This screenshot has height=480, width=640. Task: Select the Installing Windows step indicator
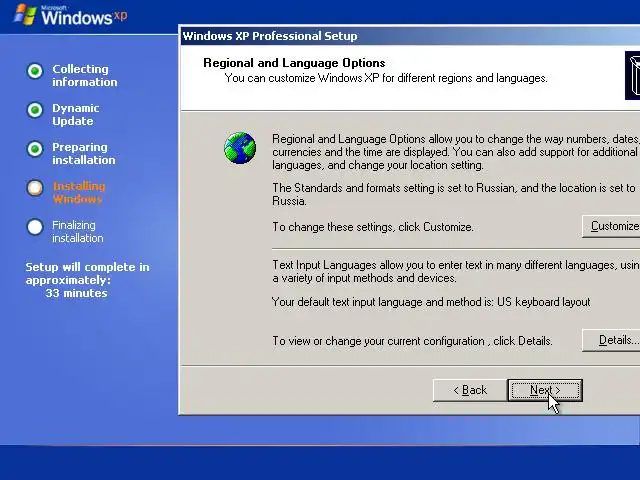[x=35, y=188]
